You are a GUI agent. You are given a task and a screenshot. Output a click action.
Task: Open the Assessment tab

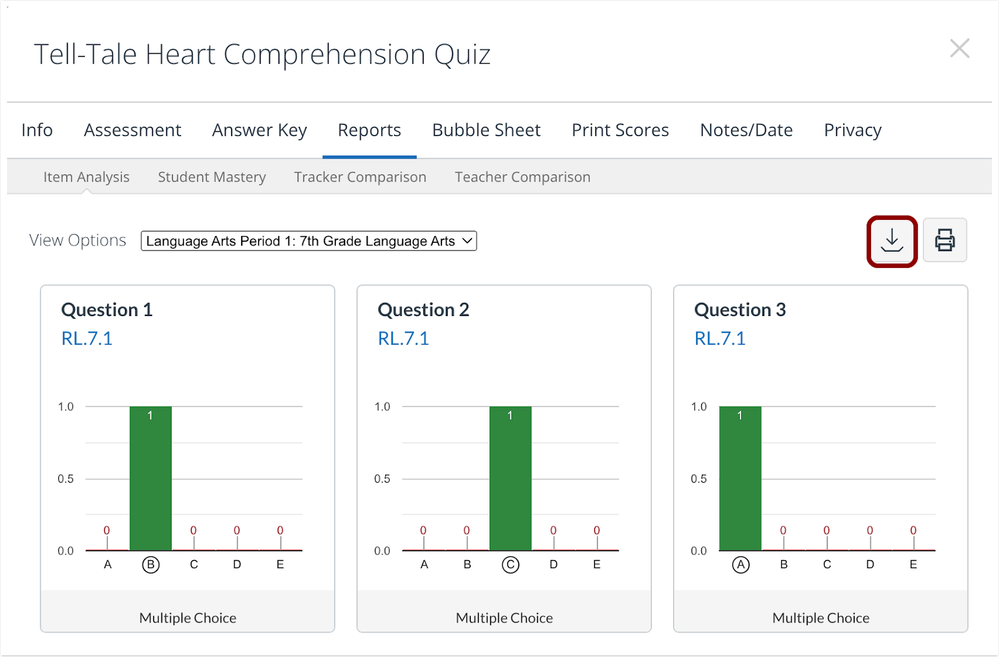point(133,130)
